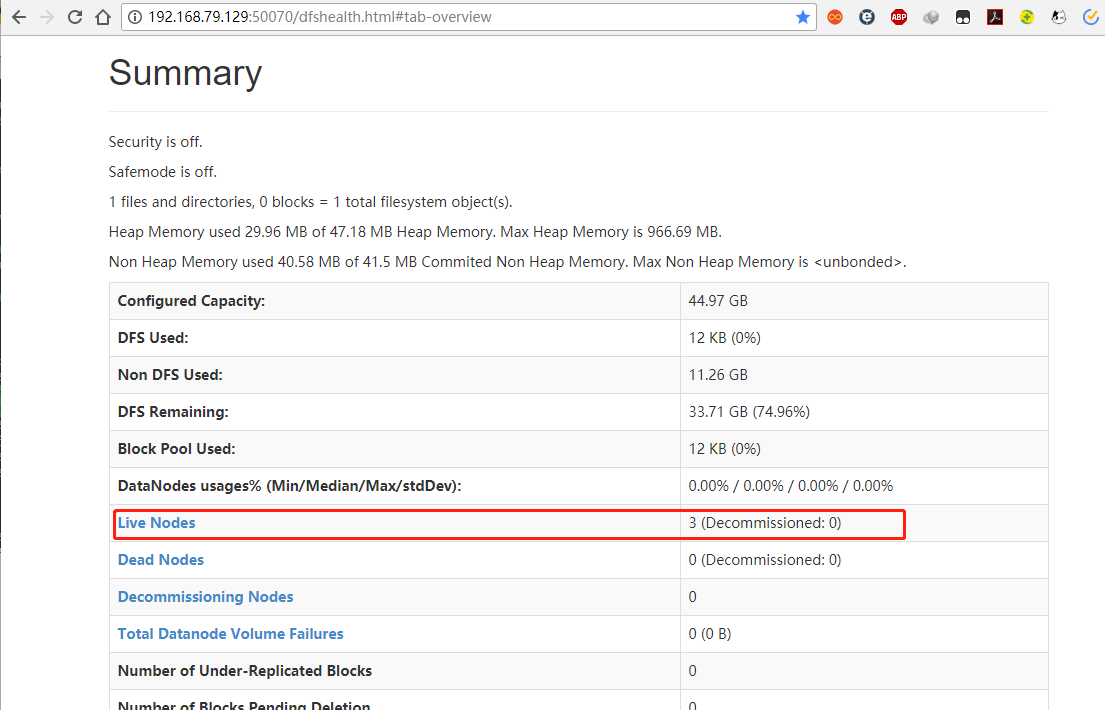Bookmark this page with the blue star
The height and width of the screenshot is (710, 1105).
pos(802,17)
